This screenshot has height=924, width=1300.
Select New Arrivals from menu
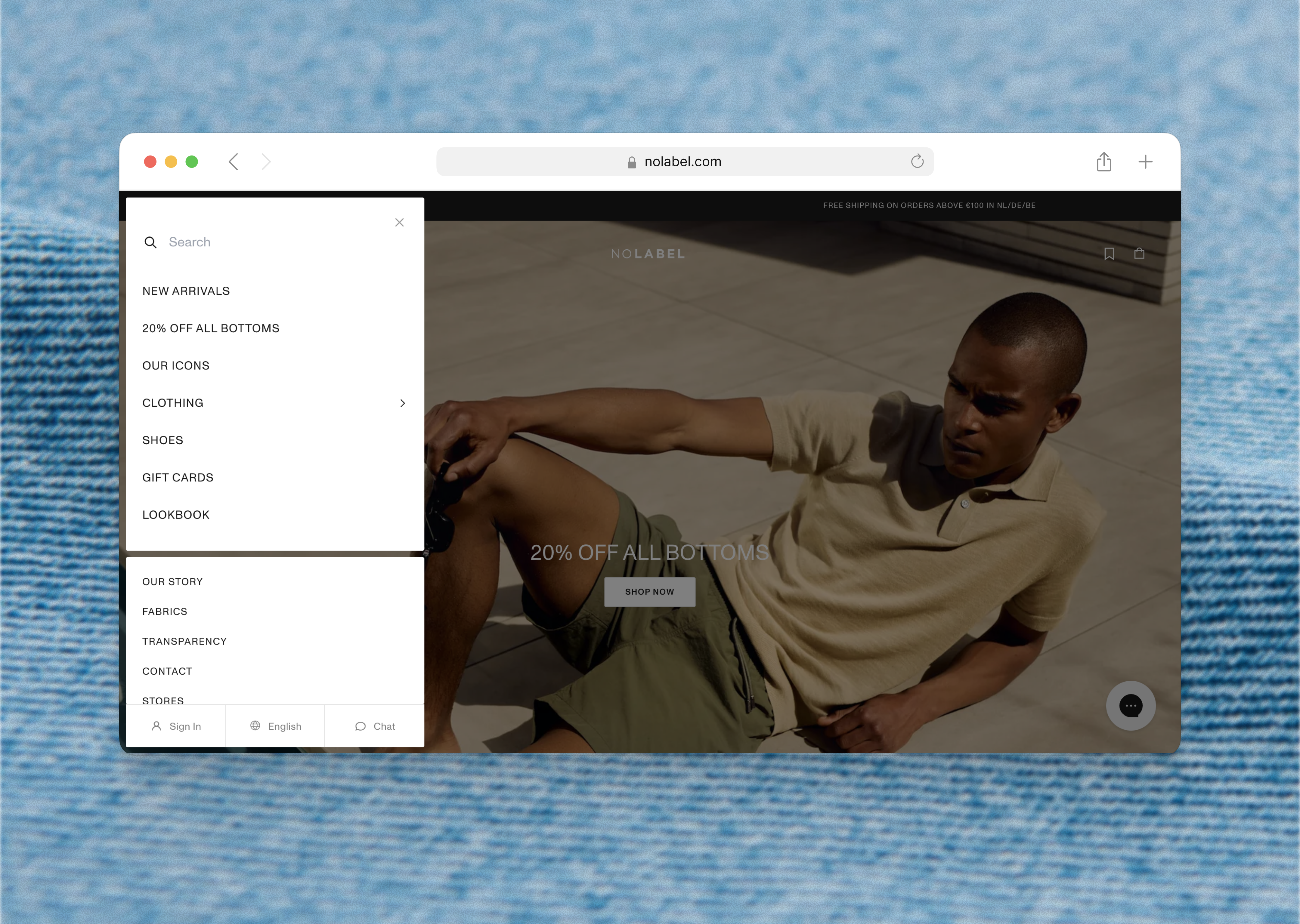point(186,291)
